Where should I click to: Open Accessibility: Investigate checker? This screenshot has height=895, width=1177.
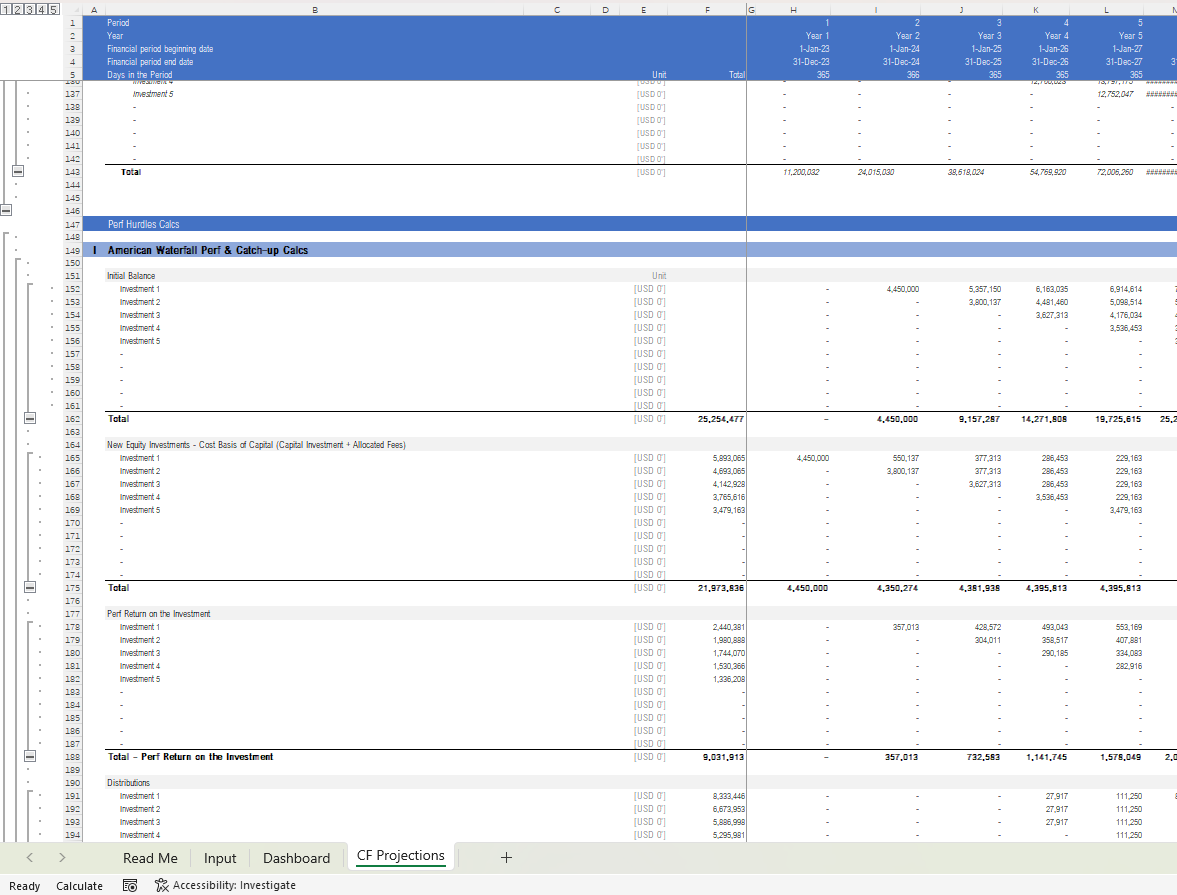click(x=225, y=885)
